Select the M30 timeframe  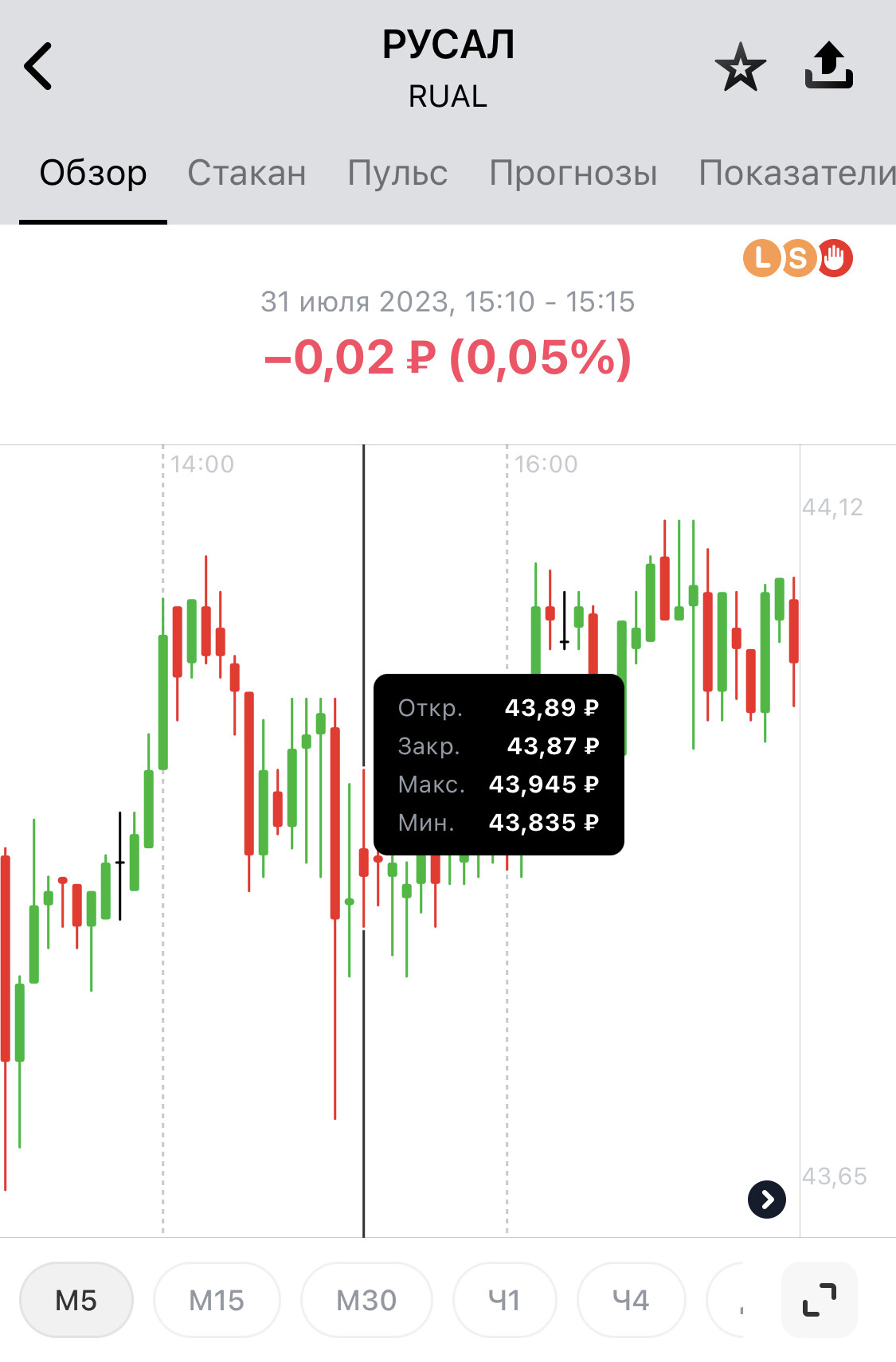tap(366, 1300)
